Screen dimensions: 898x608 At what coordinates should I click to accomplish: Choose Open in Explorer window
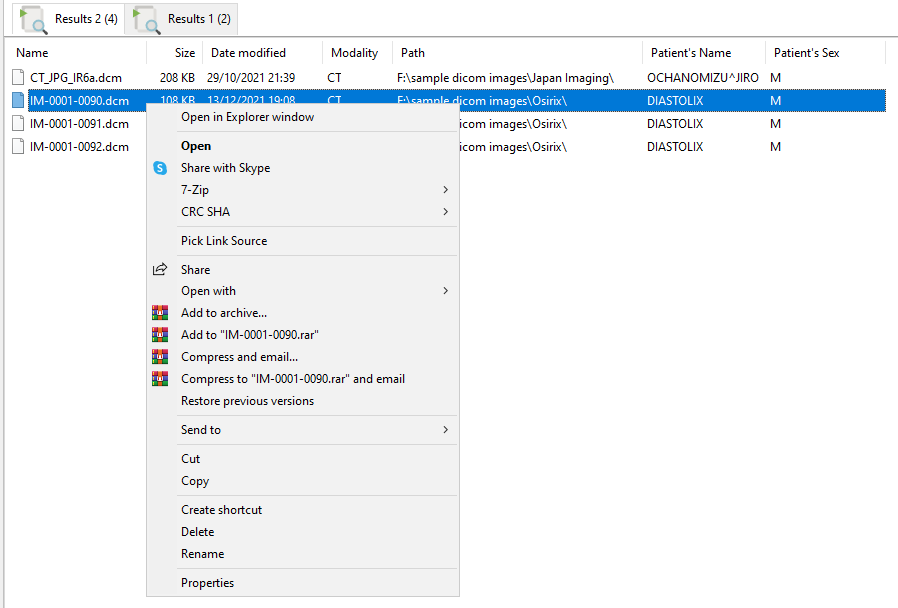[x=247, y=117]
